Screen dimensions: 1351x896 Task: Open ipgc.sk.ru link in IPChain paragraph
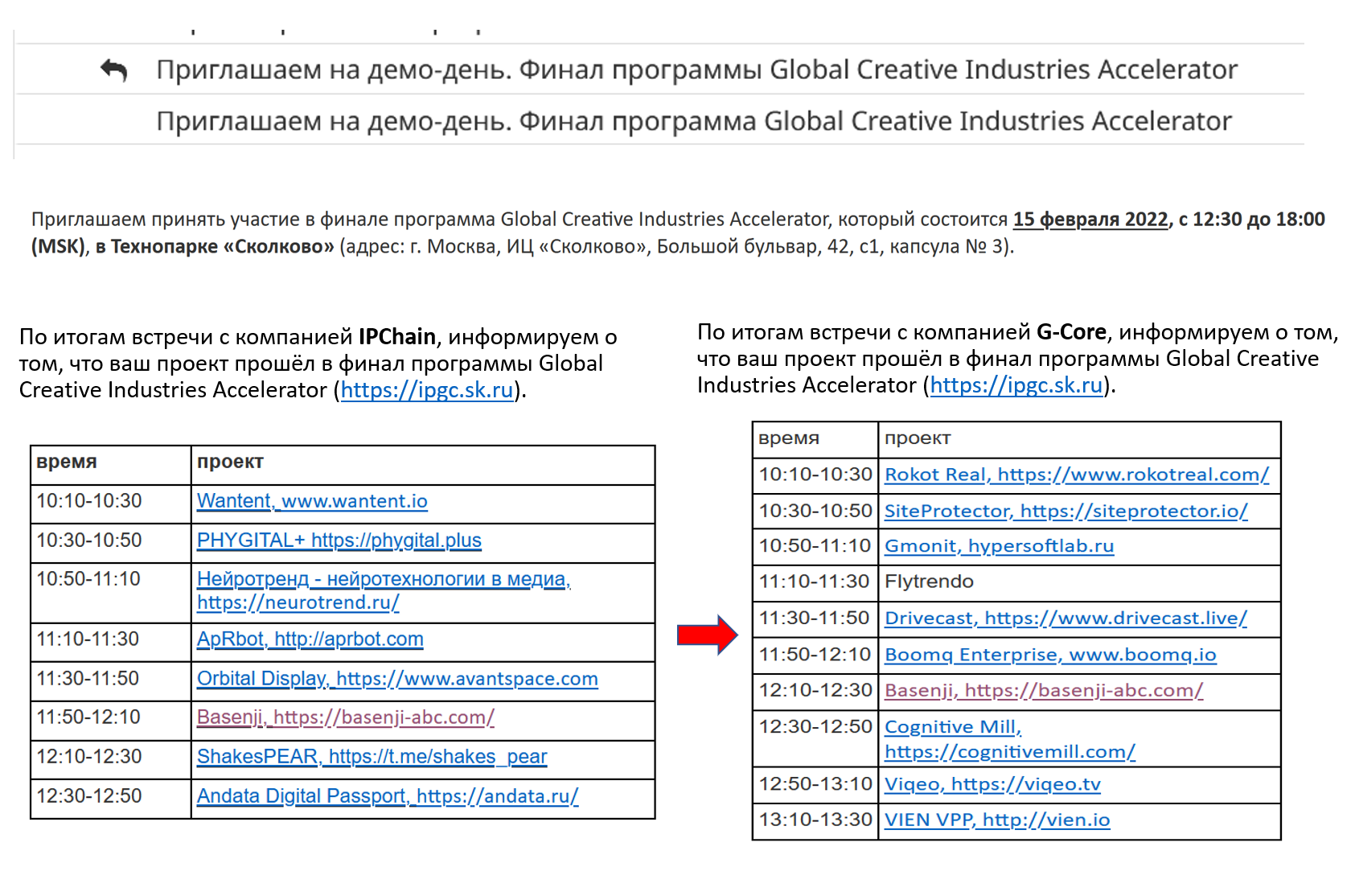pyautogui.click(x=427, y=390)
